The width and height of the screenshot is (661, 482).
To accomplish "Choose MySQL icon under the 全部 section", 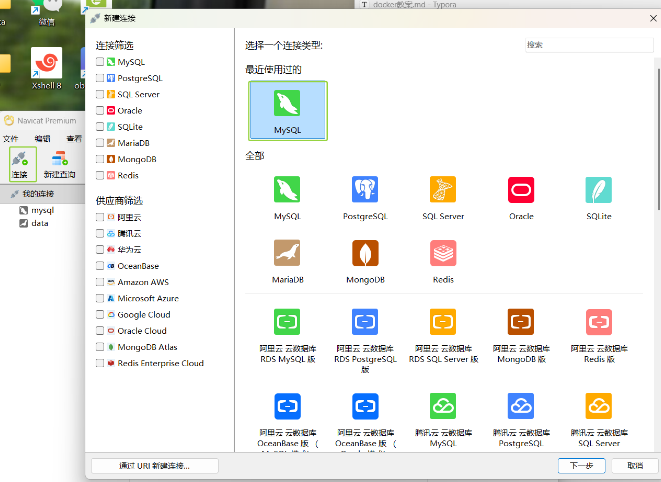I will click(287, 189).
